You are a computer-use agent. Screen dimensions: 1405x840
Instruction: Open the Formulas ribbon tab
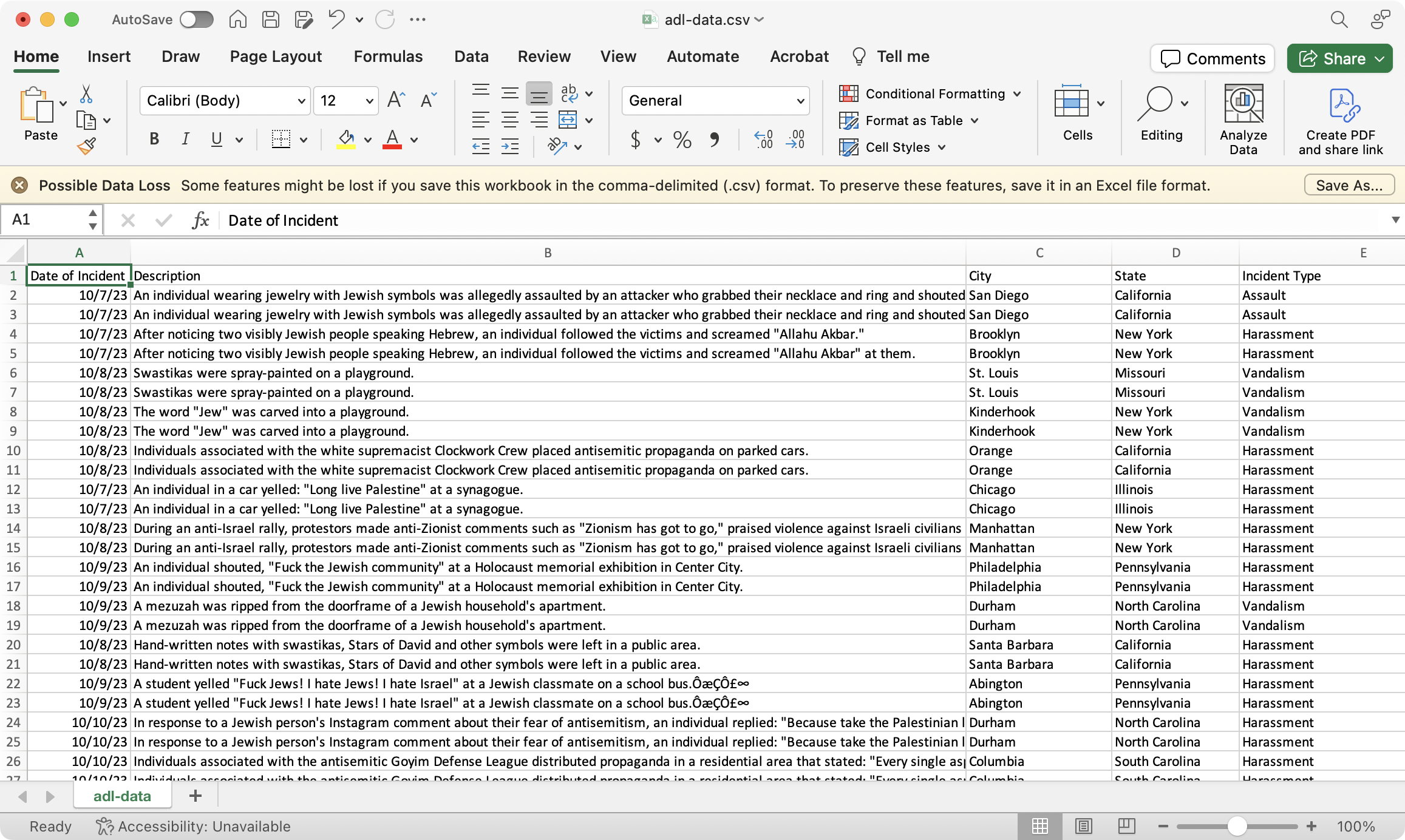tap(388, 56)
